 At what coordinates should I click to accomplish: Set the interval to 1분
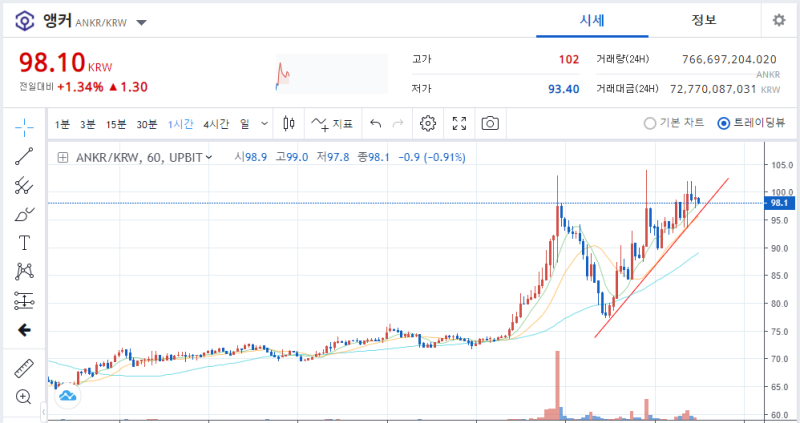62,124
